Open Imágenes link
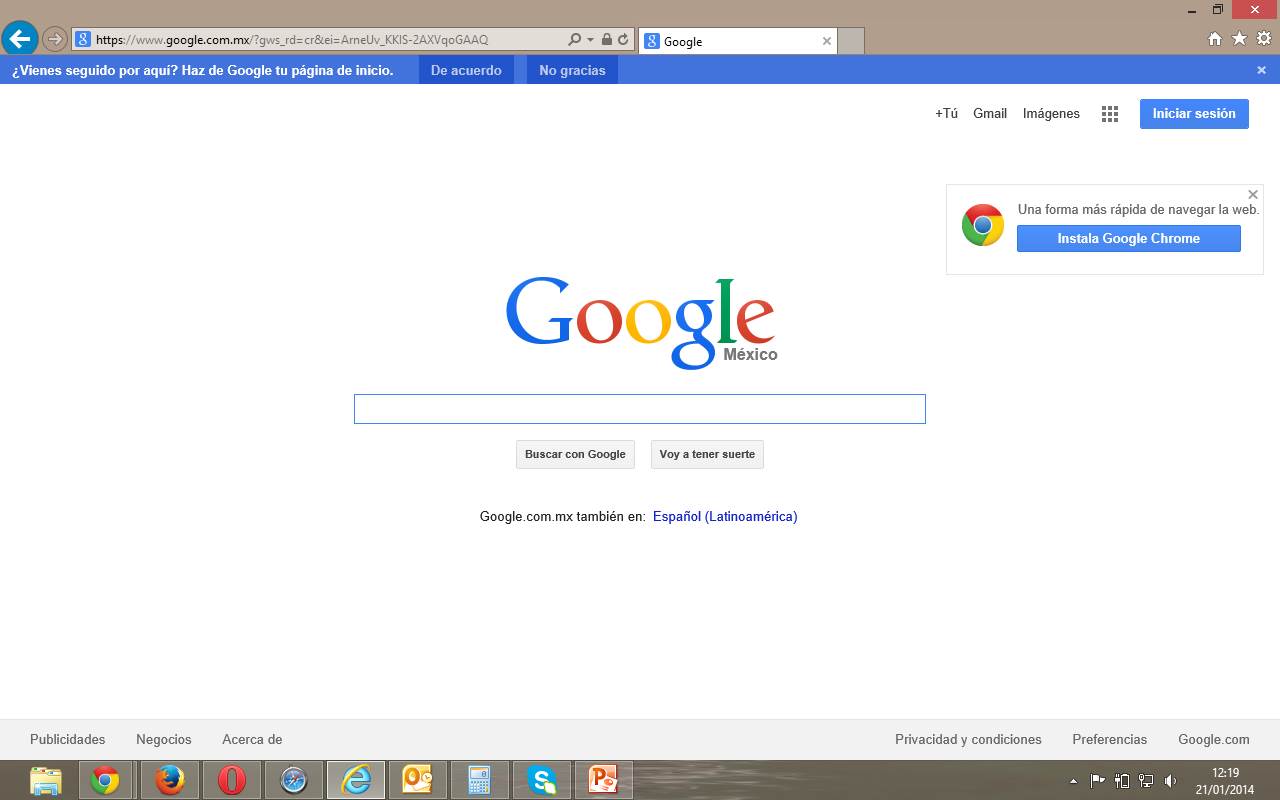The height and width of the screenshot is (800, 1280). (1051, 113)
